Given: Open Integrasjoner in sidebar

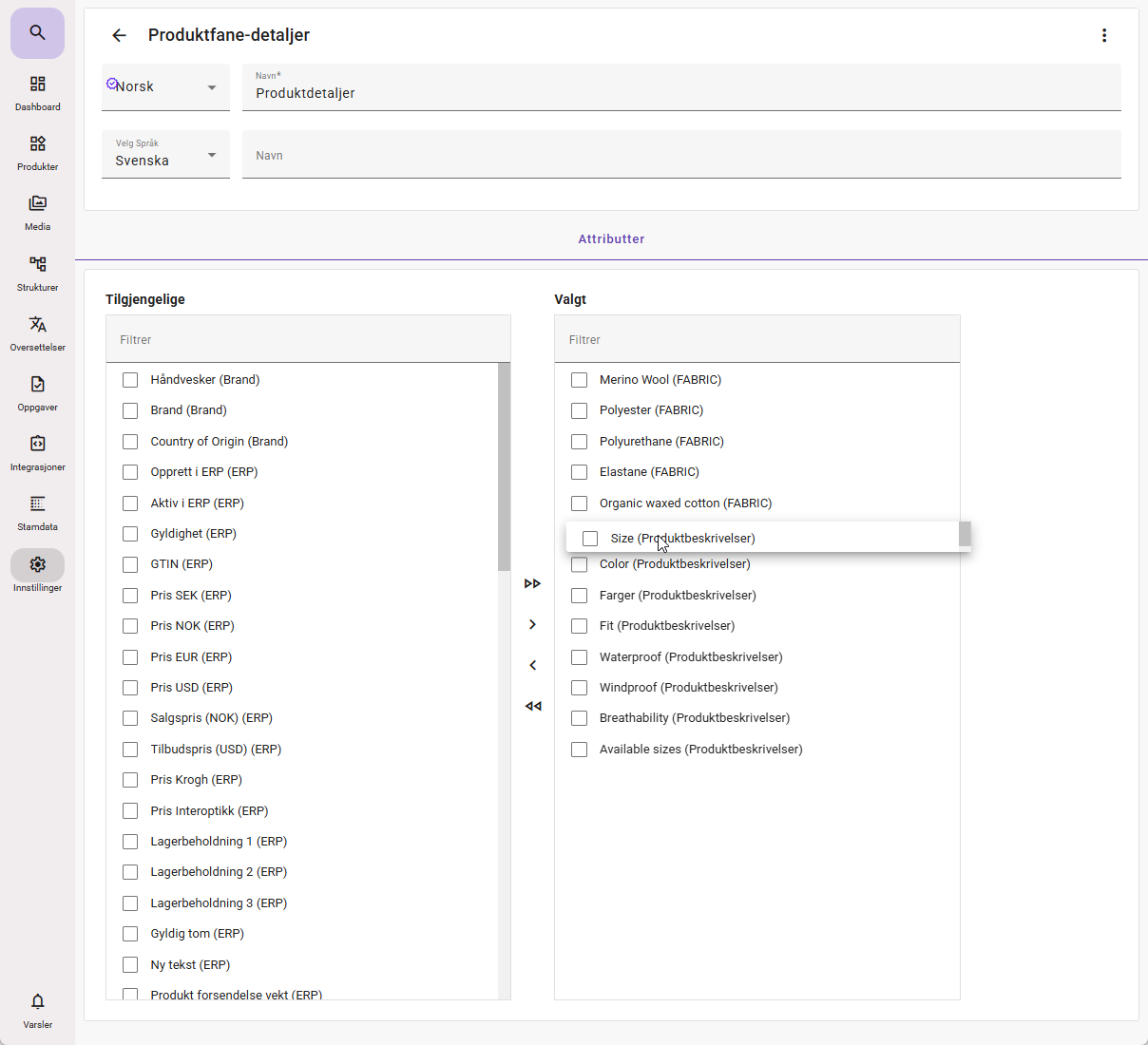Looking at the screenshot, I should click(37, 452).
